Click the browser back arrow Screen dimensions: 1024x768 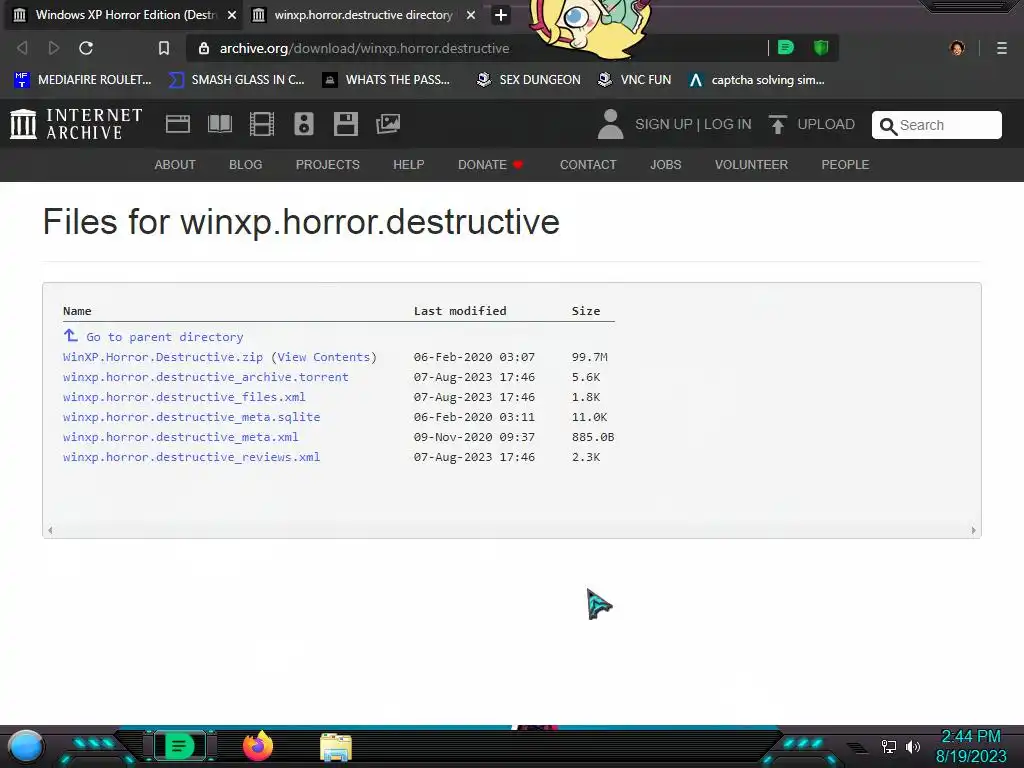(22, 48)
